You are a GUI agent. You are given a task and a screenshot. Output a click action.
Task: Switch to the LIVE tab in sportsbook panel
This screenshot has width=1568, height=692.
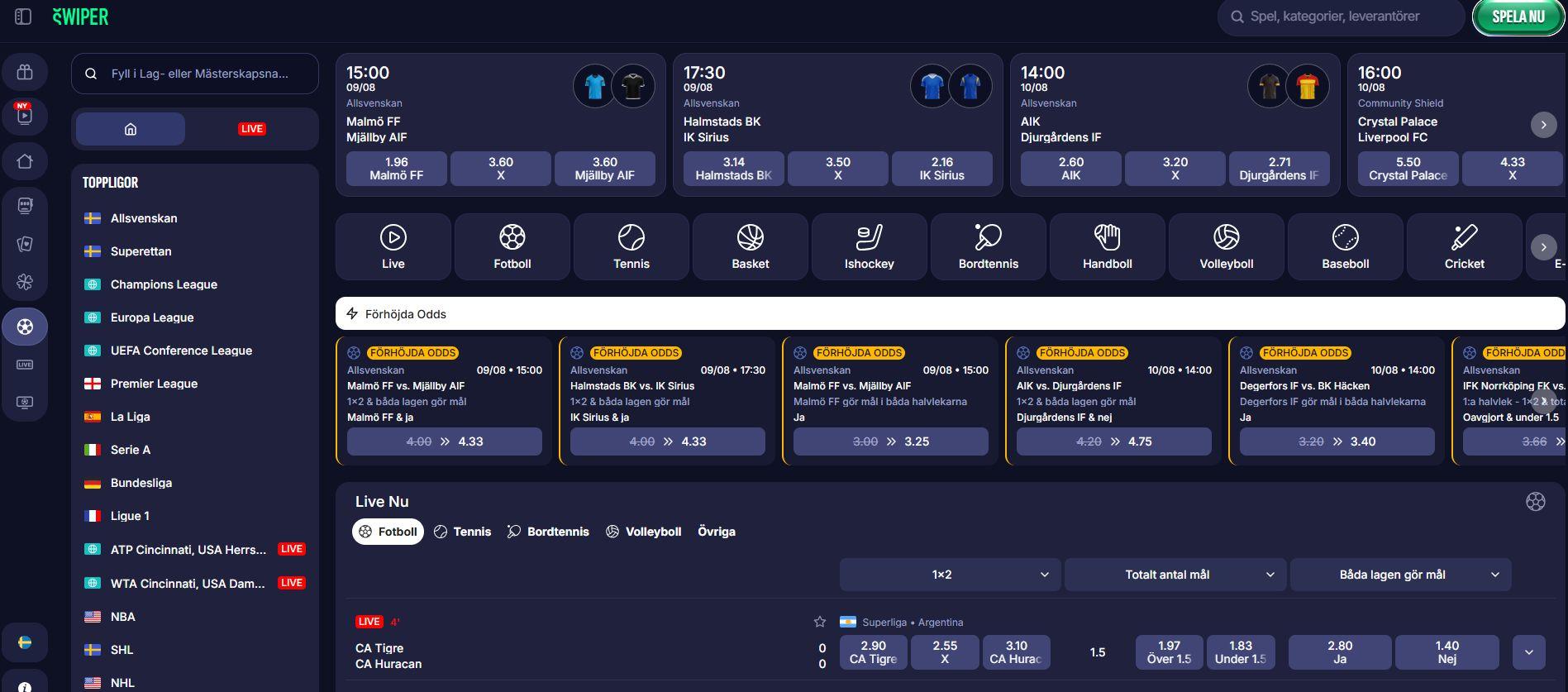[252, 129]
